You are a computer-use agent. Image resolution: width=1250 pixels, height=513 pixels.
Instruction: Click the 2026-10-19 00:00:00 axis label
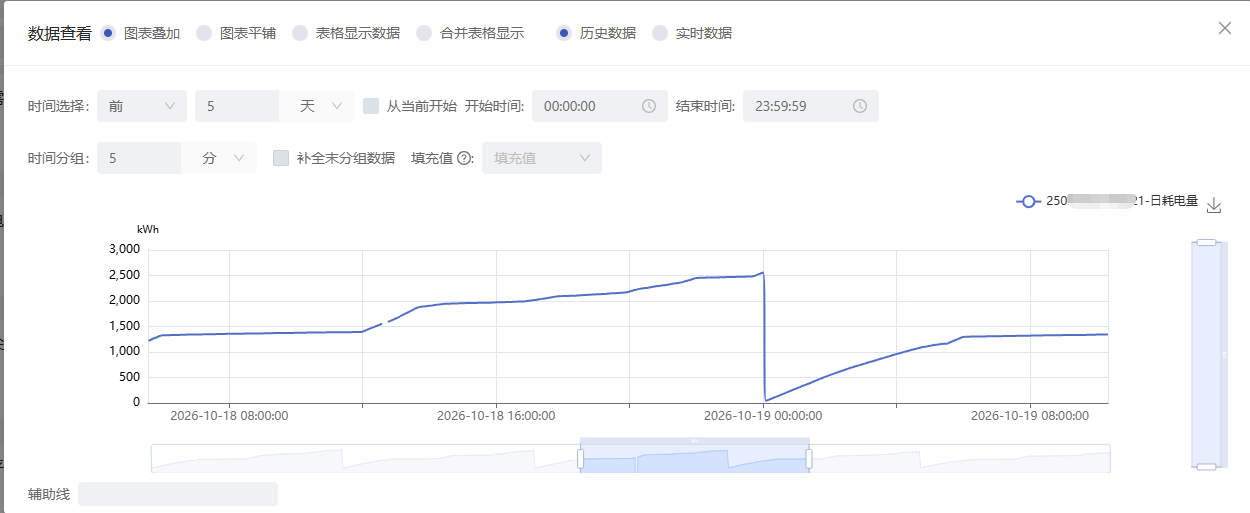point(763,415)
